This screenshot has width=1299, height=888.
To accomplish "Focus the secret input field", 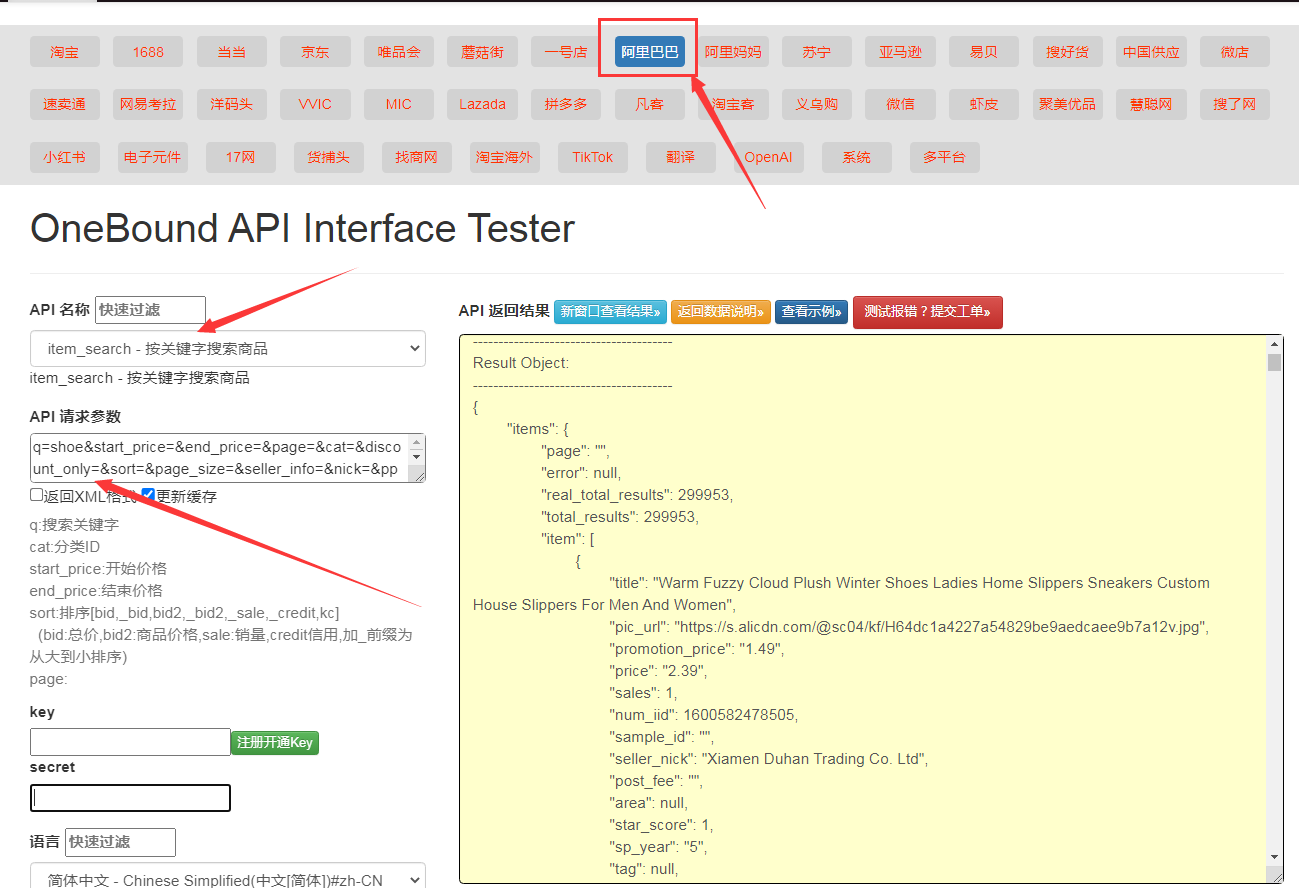I will click(130, 798).
